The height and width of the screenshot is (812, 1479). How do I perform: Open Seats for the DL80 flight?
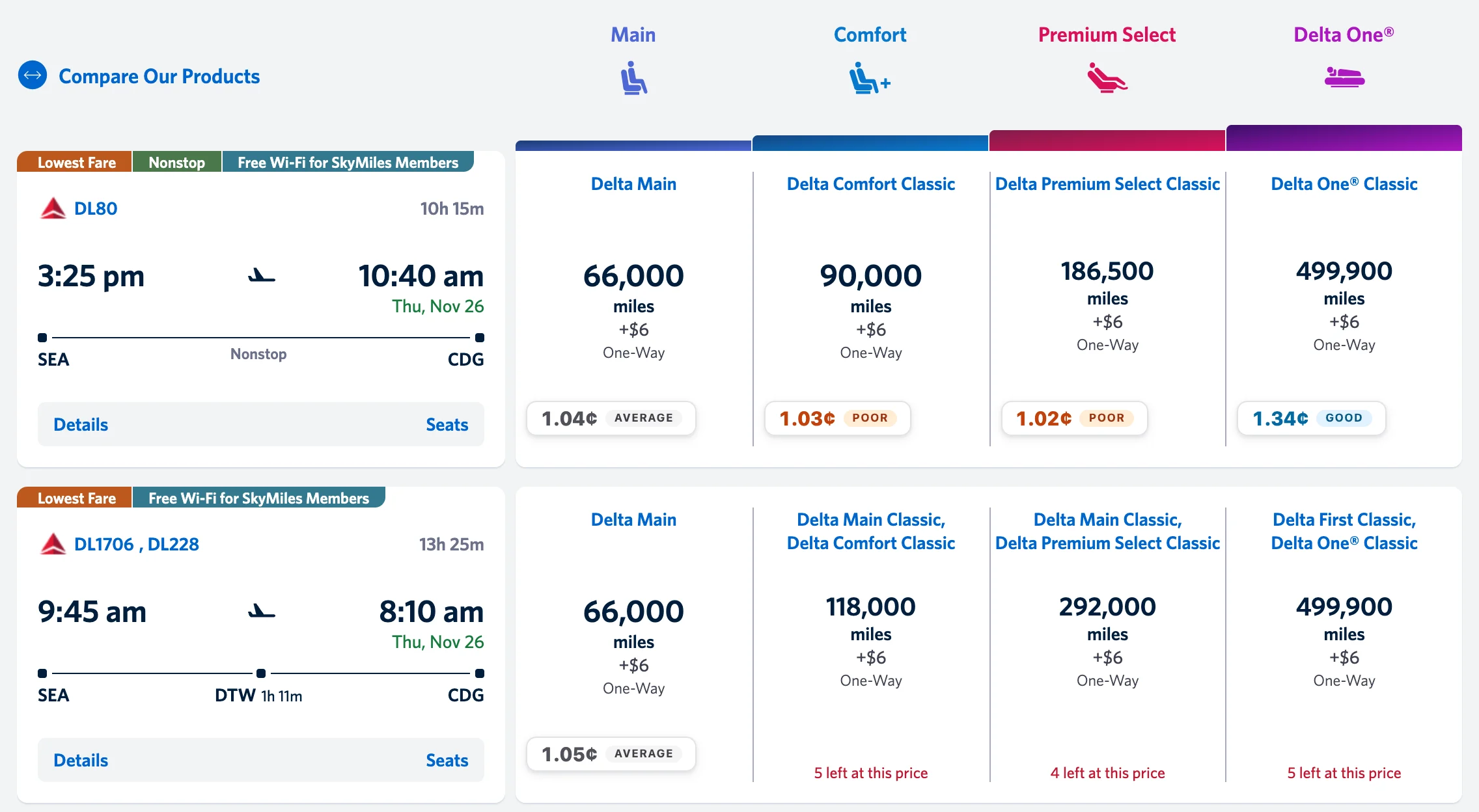(x=447, y=424)
